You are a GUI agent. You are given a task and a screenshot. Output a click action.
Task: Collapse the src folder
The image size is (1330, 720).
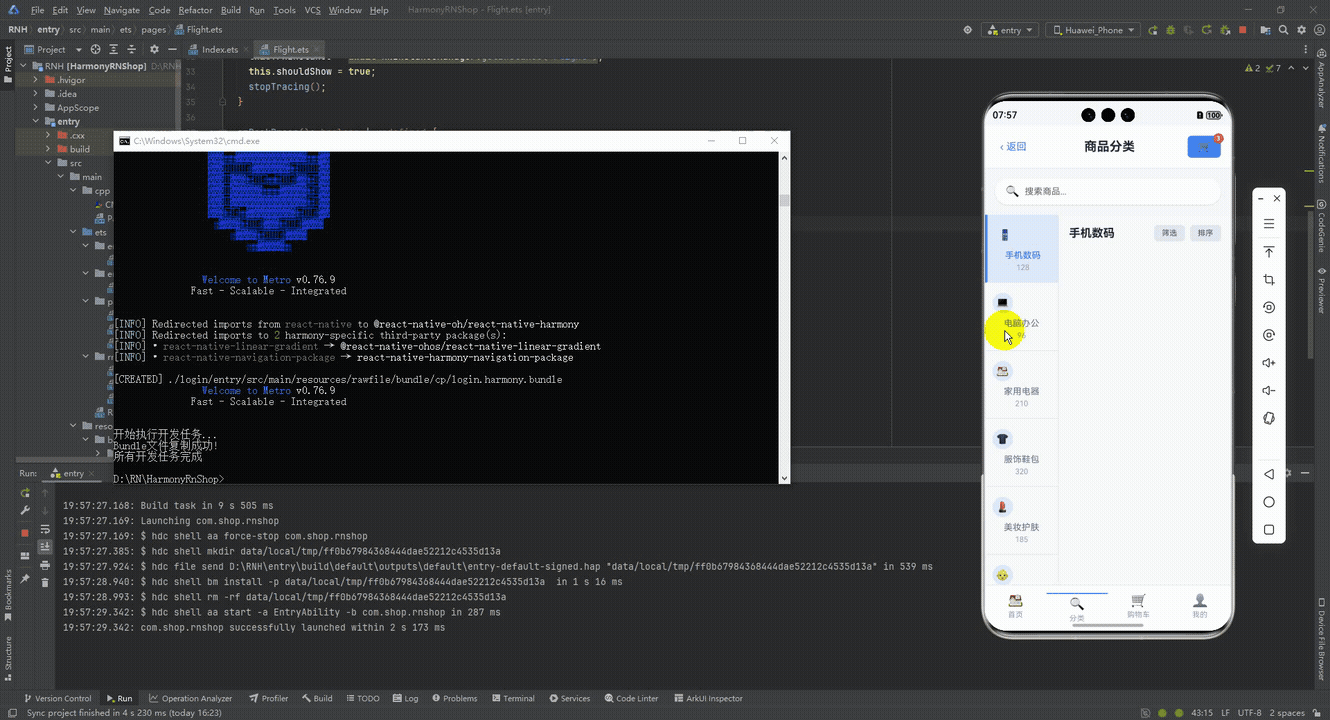coord(47,163)
